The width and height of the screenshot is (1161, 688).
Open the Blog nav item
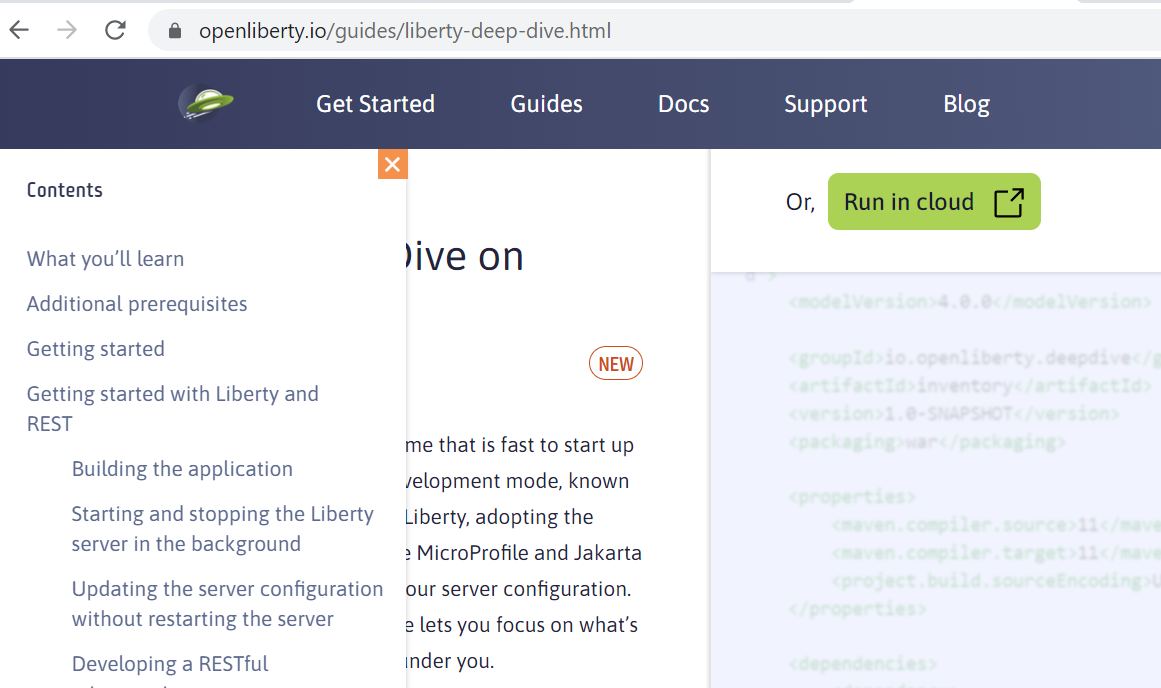(x=966, y=104)
